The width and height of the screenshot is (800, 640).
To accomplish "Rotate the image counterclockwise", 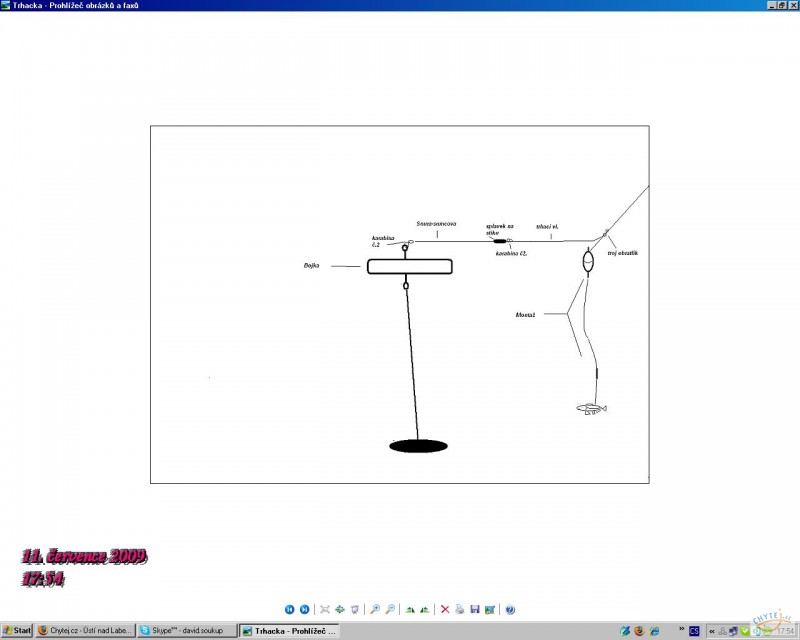I will [x=425, y=609].
